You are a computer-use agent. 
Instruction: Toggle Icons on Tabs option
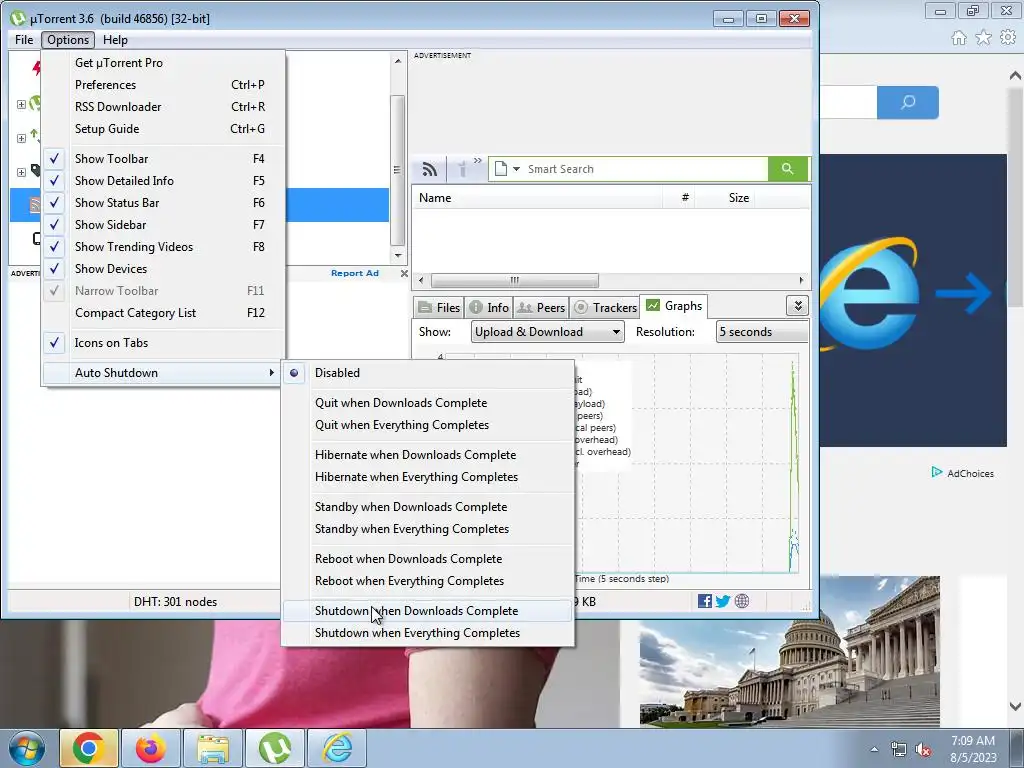pos(165,343)
